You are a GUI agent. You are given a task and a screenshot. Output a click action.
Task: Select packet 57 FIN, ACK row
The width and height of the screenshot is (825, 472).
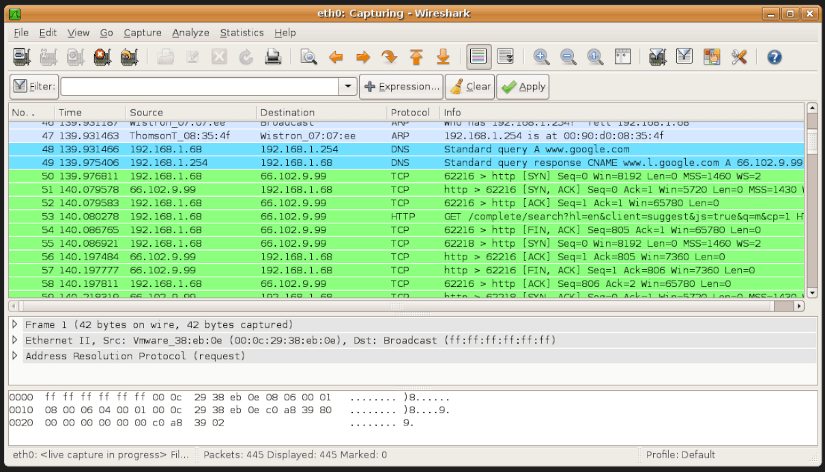coord(407,270)
